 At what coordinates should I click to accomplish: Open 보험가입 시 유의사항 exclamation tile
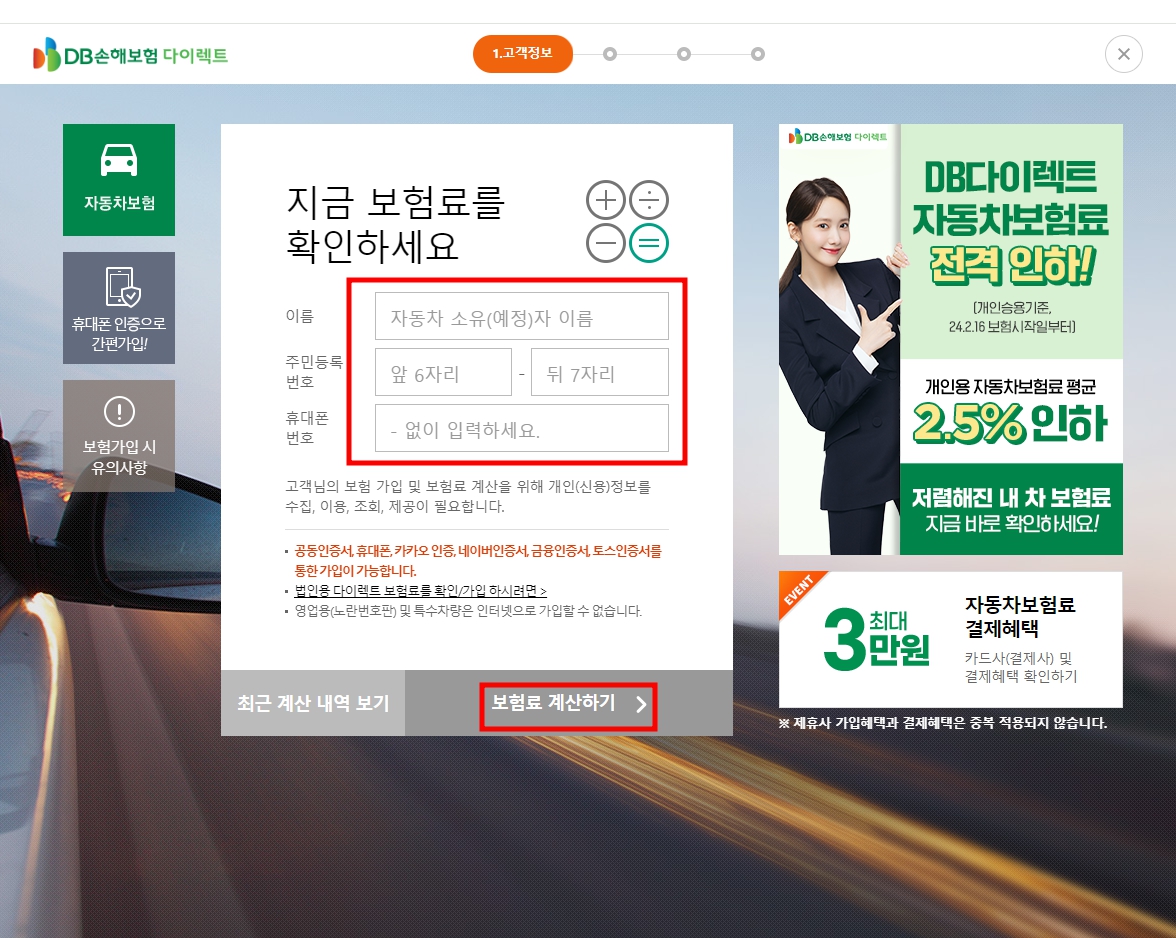pyautogui.click(x=118, y=436)
